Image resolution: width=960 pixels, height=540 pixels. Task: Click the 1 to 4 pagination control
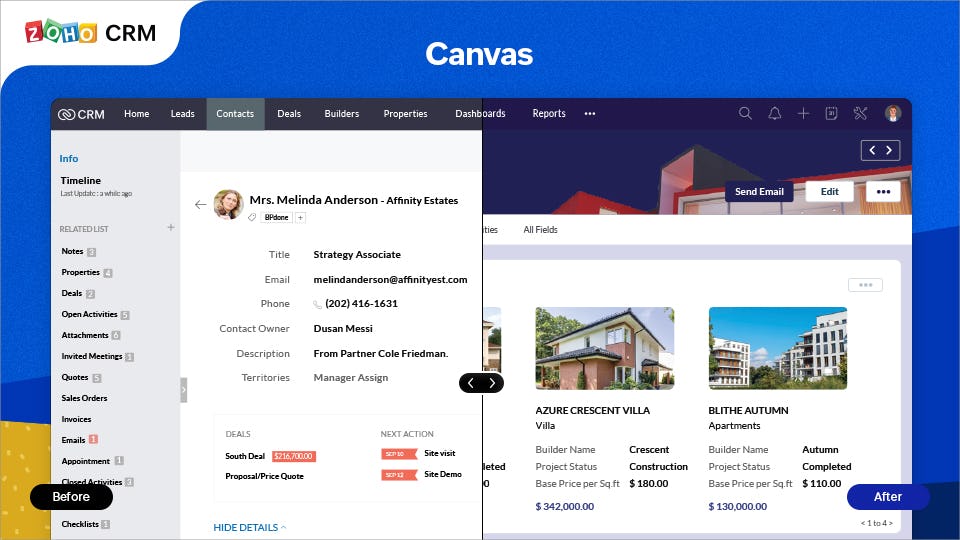877,523
